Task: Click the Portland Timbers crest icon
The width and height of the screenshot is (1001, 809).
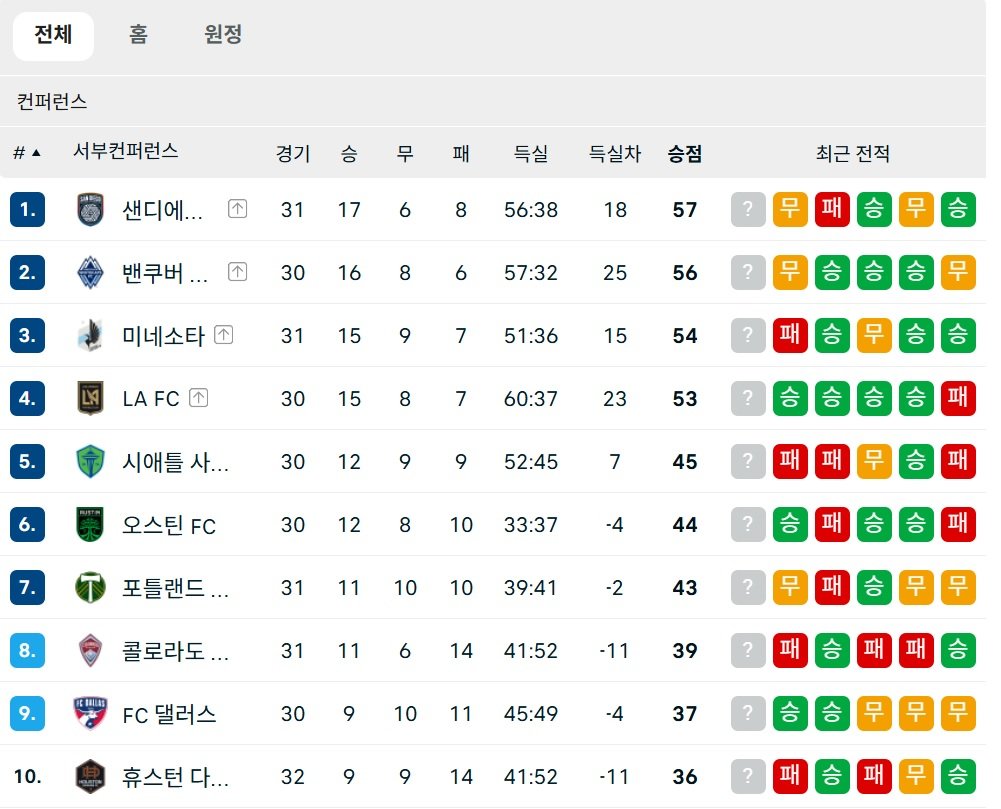Action: (90, 588)
